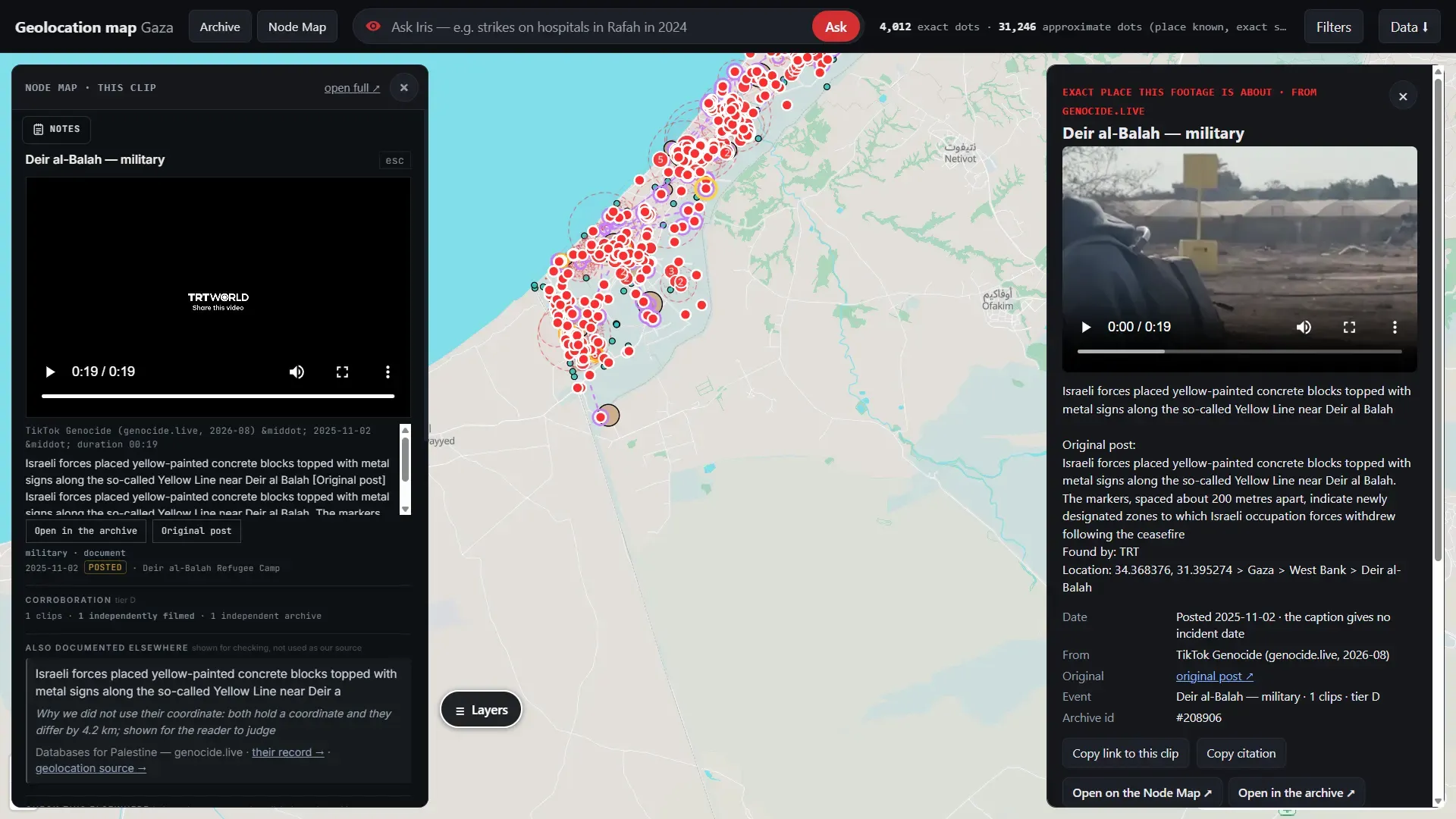
Task: Open the Original post button in left panel
Action: click(196, 531)
